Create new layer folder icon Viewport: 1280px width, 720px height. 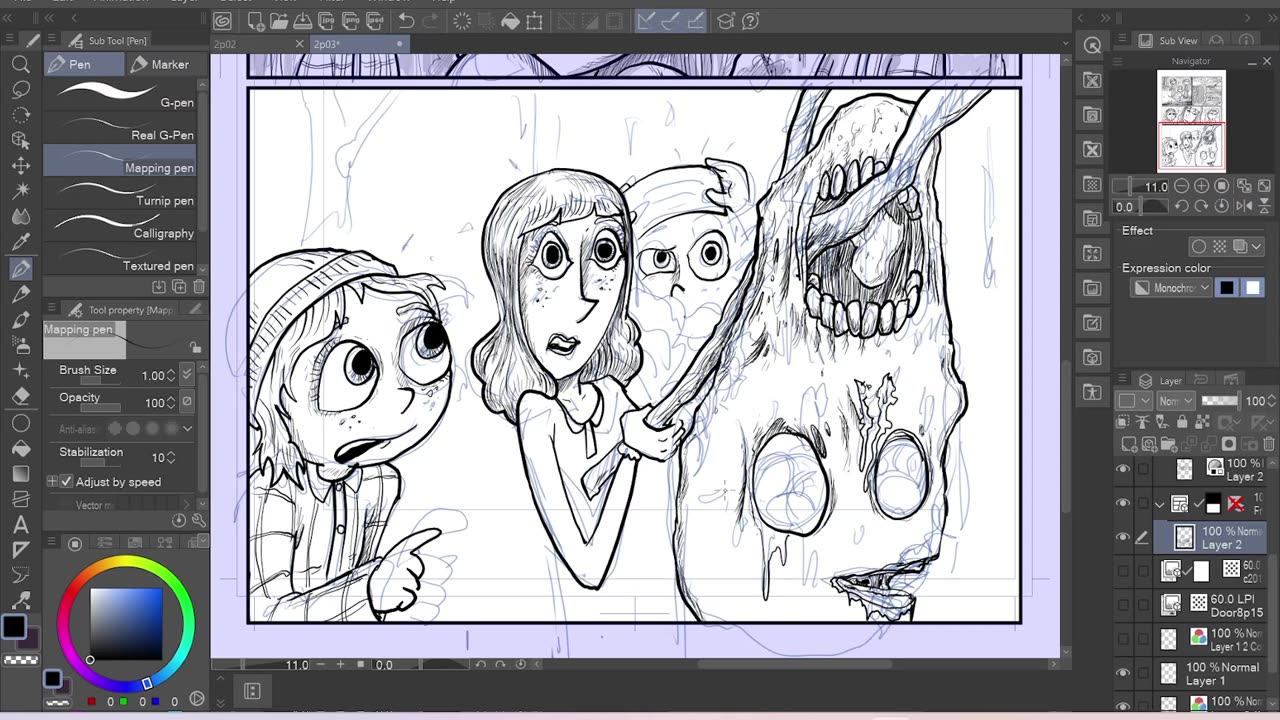point(1170,444)
